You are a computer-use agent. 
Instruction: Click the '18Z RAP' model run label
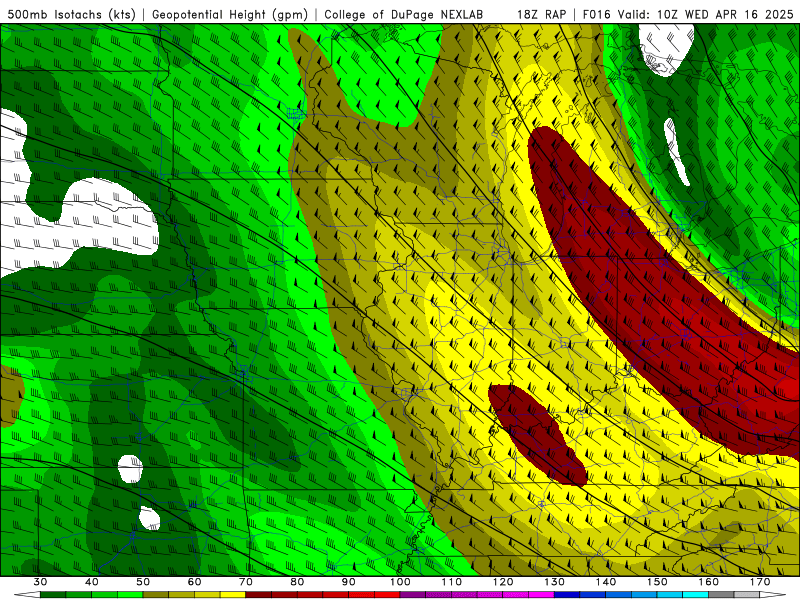pyautogui.click(x=541, y=14)
